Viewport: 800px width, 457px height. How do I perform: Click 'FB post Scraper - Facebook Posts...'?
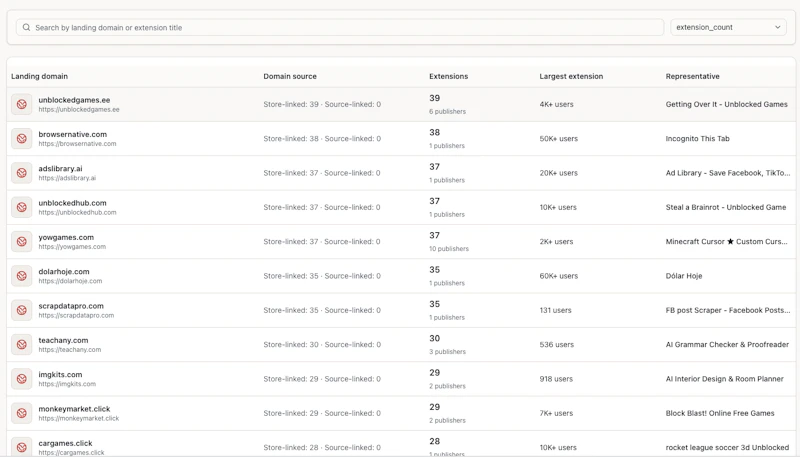(x=728, y=310)
